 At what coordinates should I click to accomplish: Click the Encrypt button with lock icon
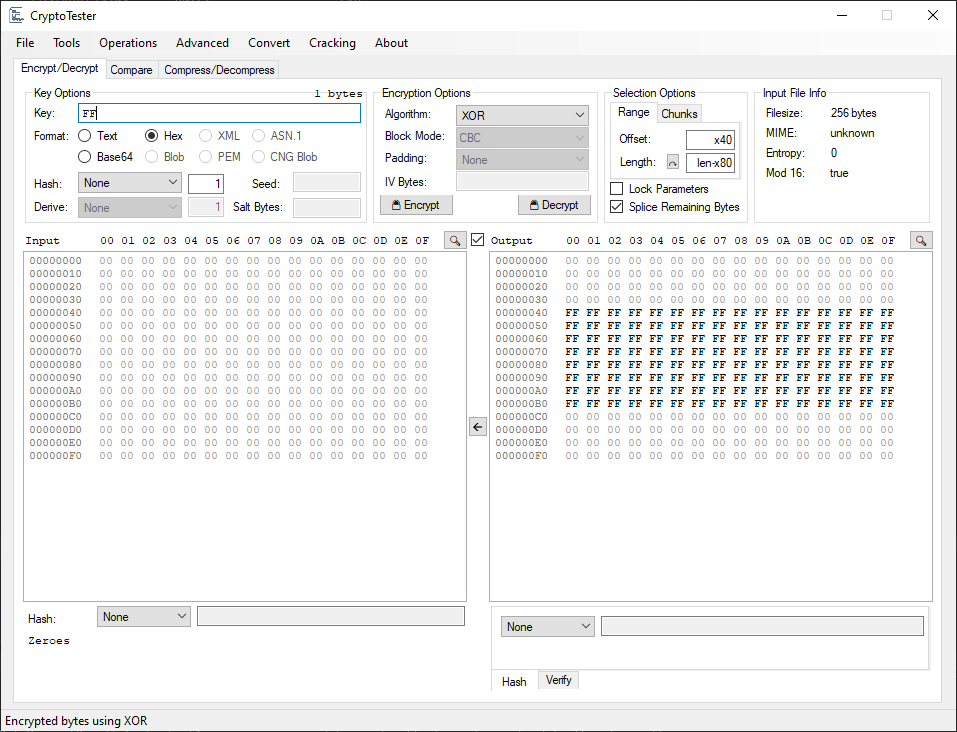[416, 205]
